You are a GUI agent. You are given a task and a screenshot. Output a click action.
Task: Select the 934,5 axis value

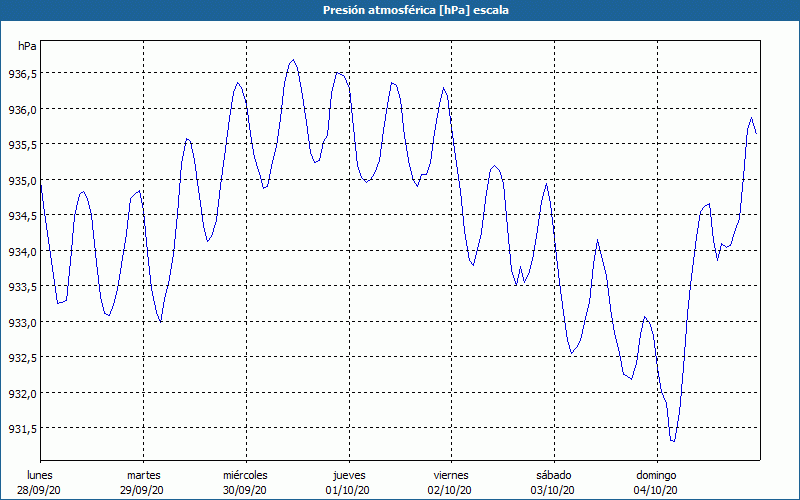tap(22, 216)
